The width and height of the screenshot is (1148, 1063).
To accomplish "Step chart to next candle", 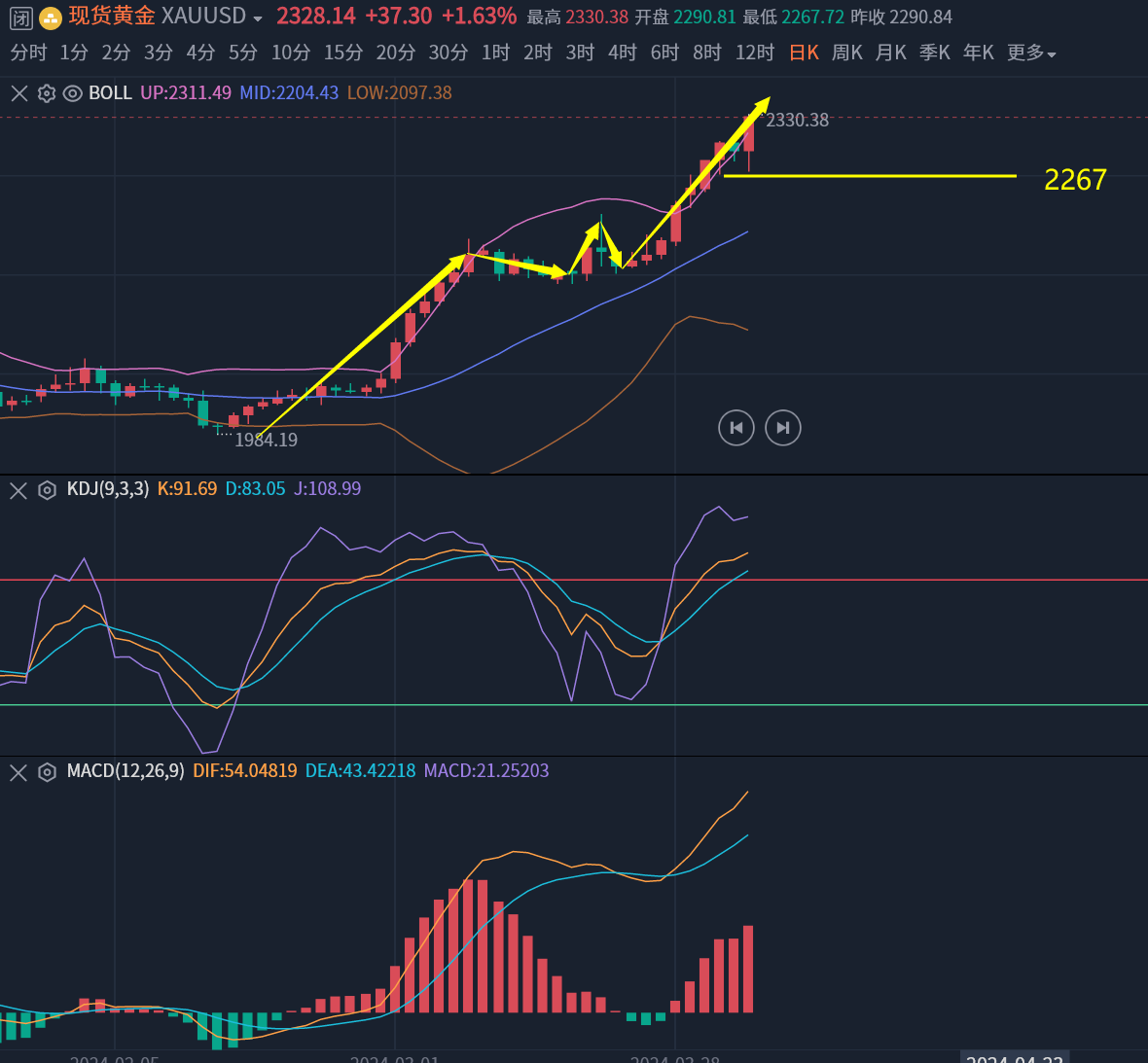I will [x=783, y=428].
